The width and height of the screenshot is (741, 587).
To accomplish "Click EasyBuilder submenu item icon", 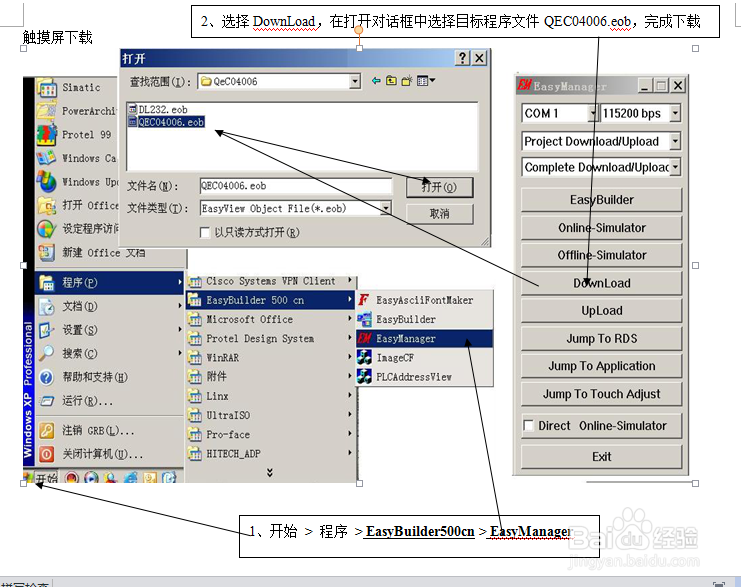I will point(364,319).
